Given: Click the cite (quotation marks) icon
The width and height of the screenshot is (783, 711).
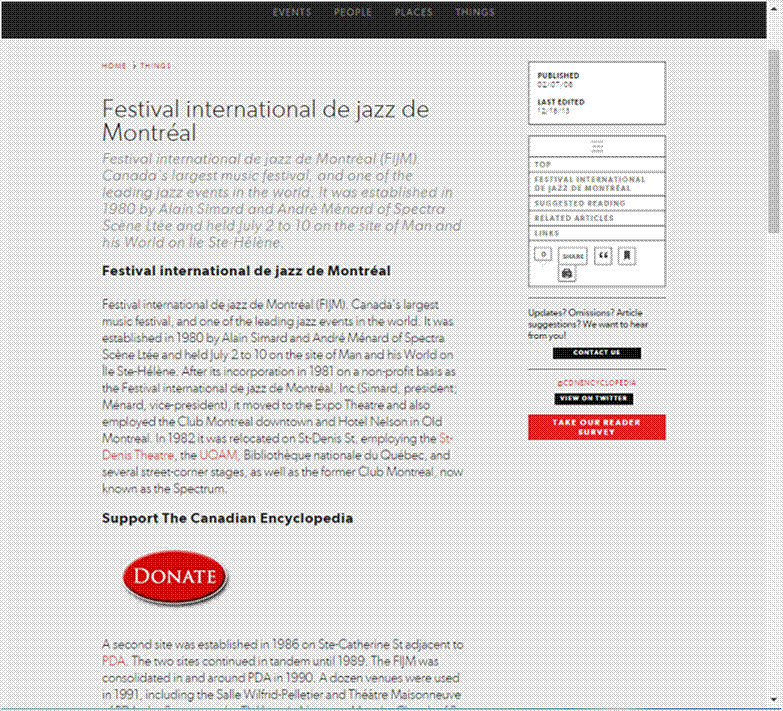Looking at the screenshot, I should tap(603, 256).
